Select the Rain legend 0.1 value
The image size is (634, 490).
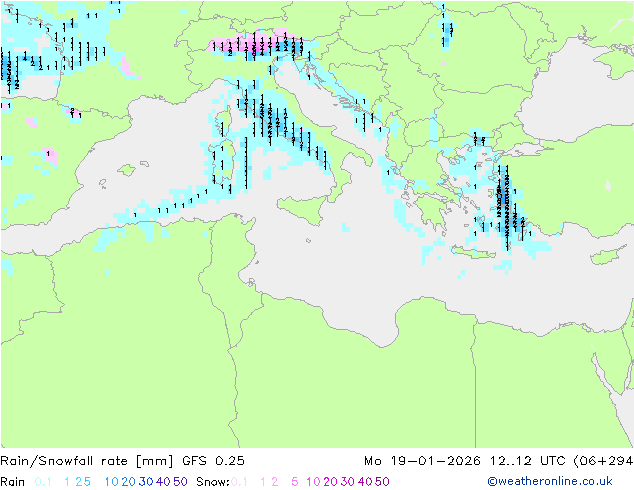click(x=43, y=482)
